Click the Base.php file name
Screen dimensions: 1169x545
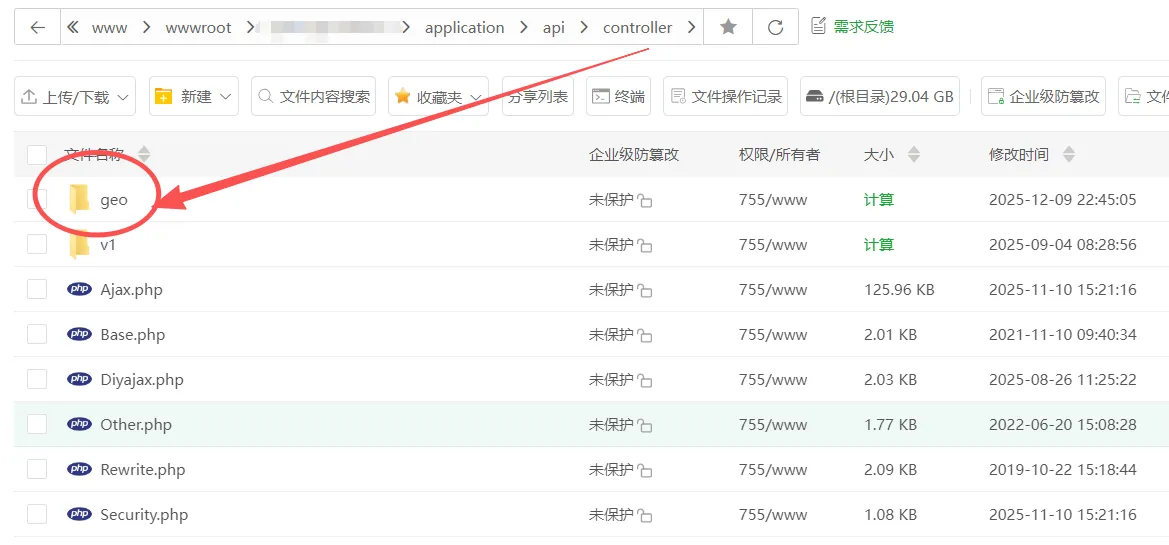pyautogui.click(x=133, y=335)
